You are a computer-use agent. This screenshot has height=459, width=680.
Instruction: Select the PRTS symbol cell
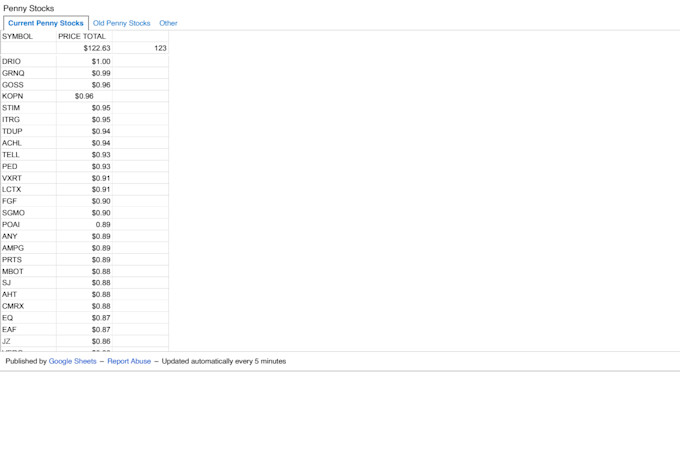pos(29,260)
